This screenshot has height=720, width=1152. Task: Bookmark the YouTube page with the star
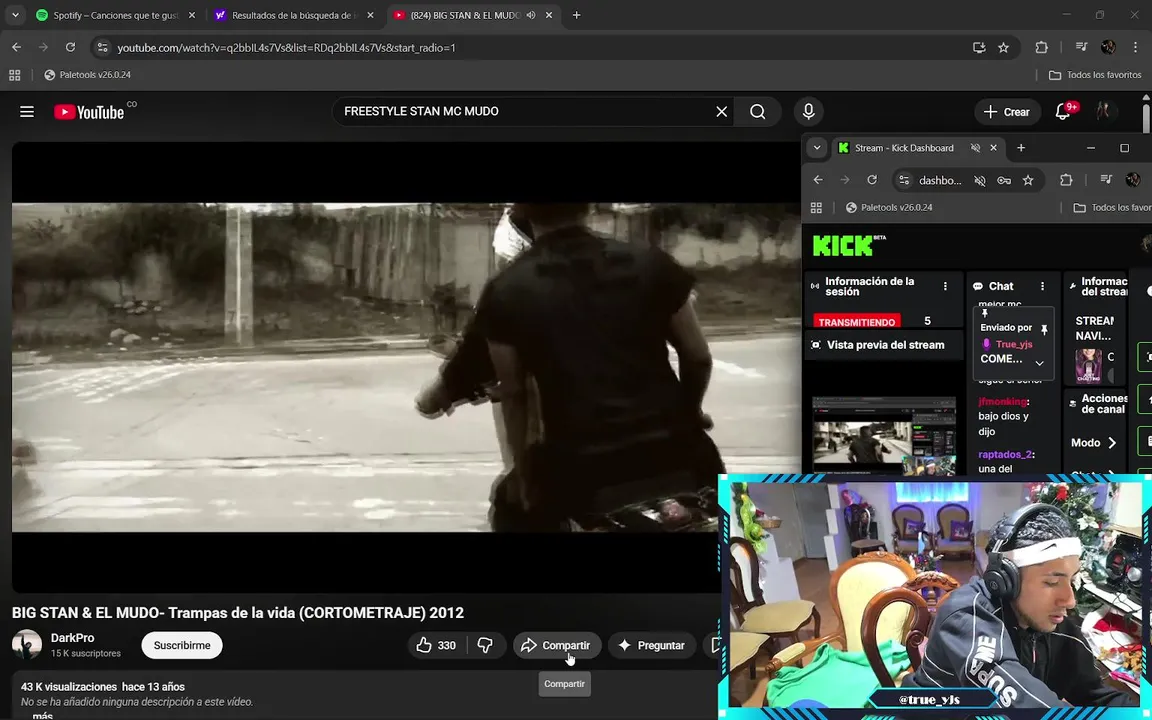(1004, 47)
